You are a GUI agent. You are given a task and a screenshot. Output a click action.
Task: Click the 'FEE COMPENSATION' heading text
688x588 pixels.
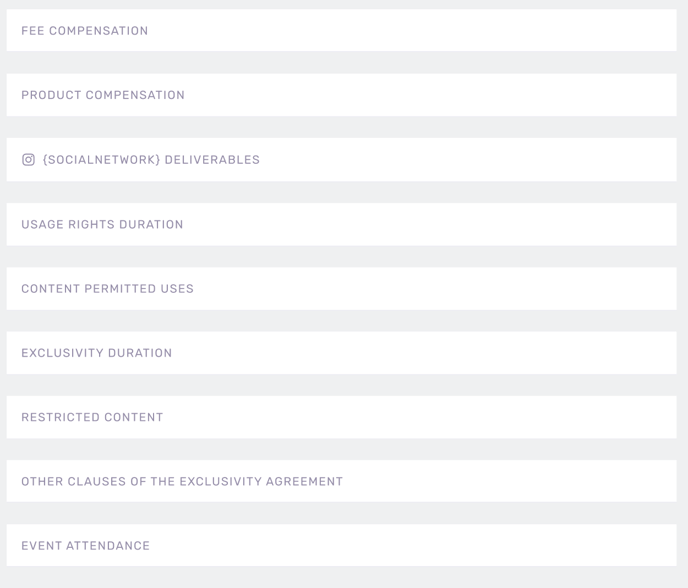[85, 31]
